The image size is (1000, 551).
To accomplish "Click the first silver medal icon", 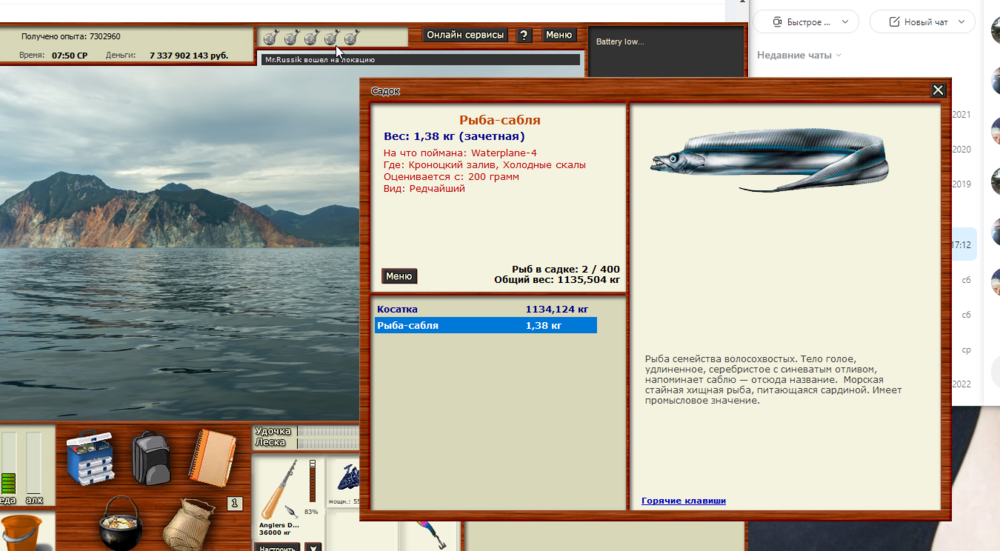I will click(x=270, y=38).
